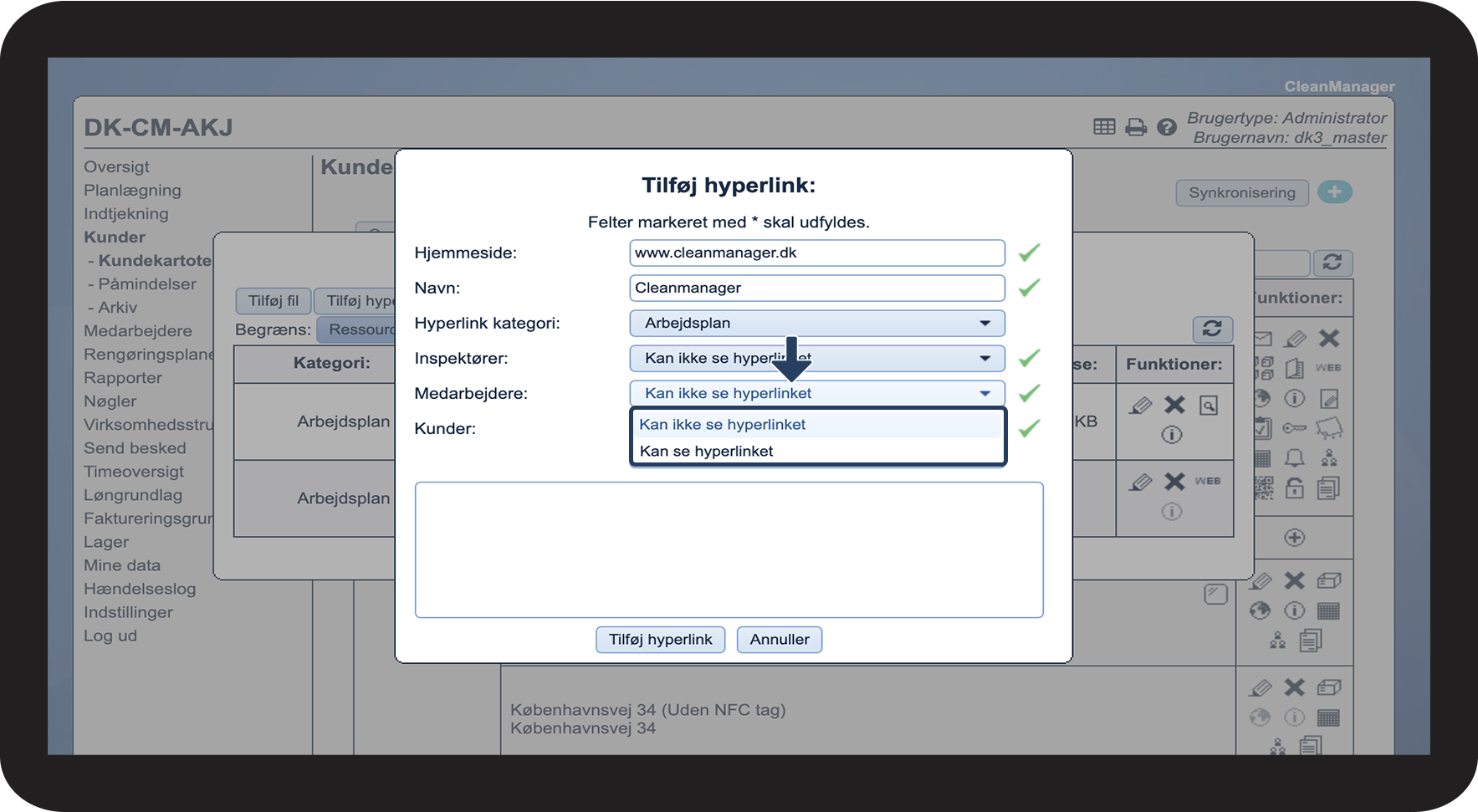Click inside the large empty text area
The image size is (1478, 812).
729,549
